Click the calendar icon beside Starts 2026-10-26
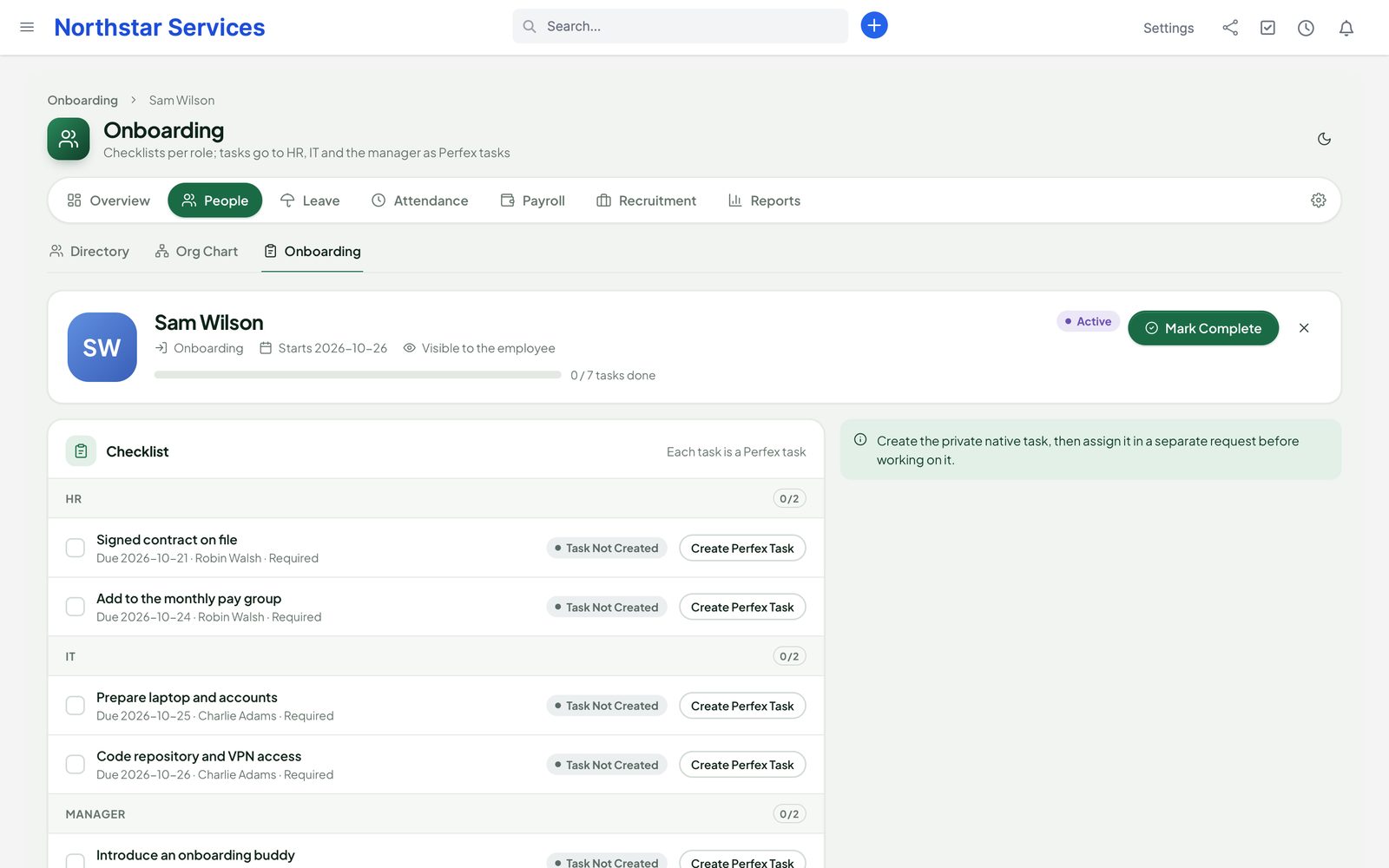The width and height of the screenshot is (1389, 868). (x=266, y=348)
